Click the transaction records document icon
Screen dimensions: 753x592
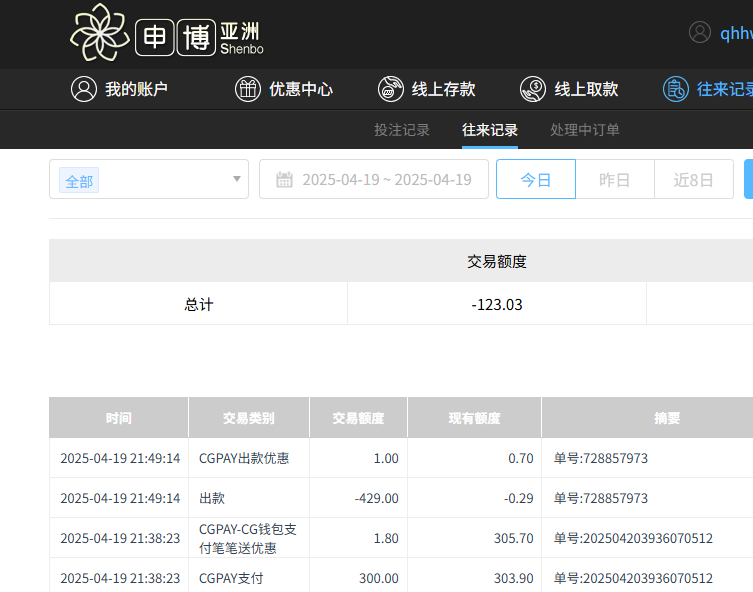[676, 89]
